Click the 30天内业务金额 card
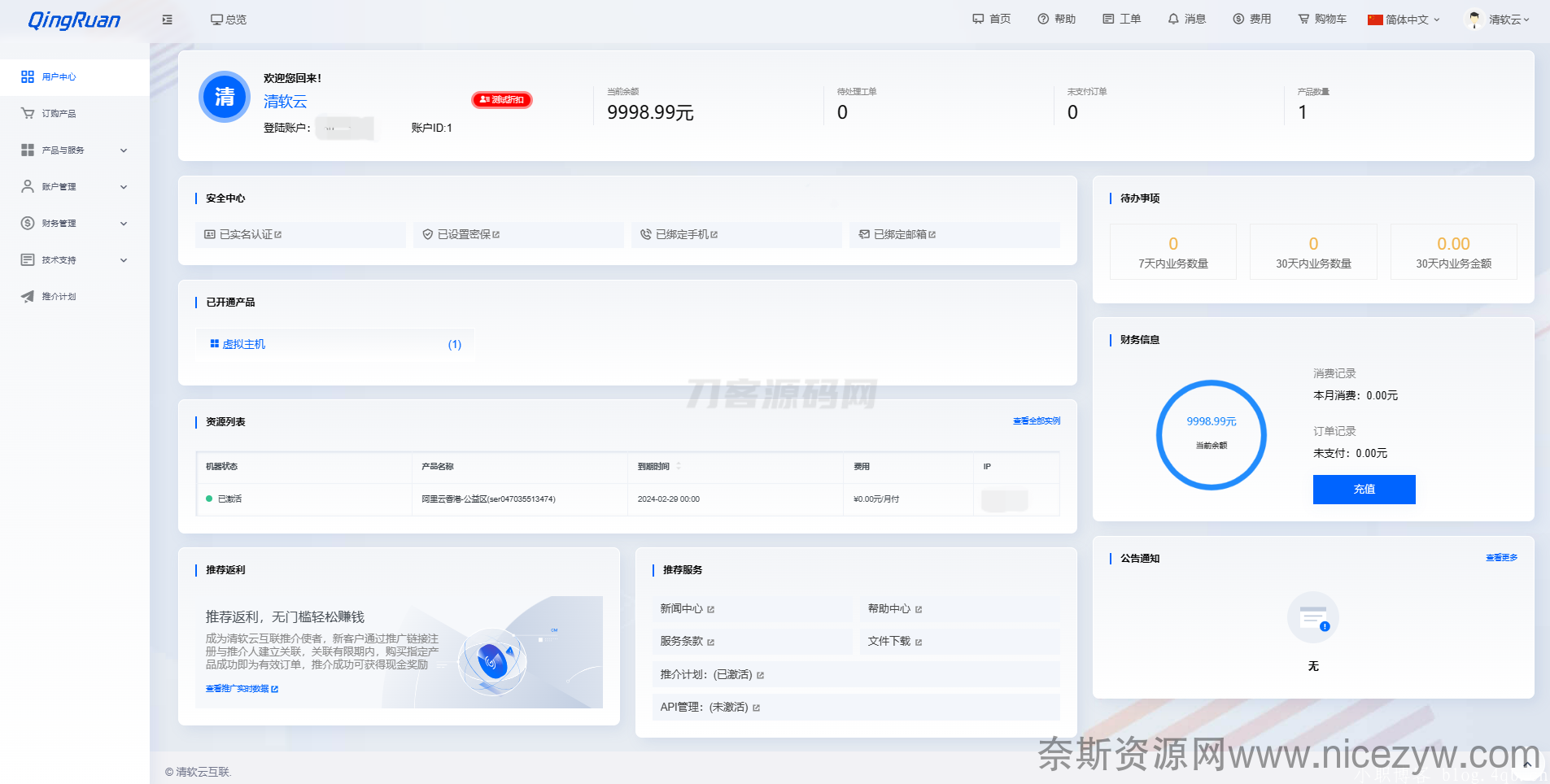 coord(1453,252)
